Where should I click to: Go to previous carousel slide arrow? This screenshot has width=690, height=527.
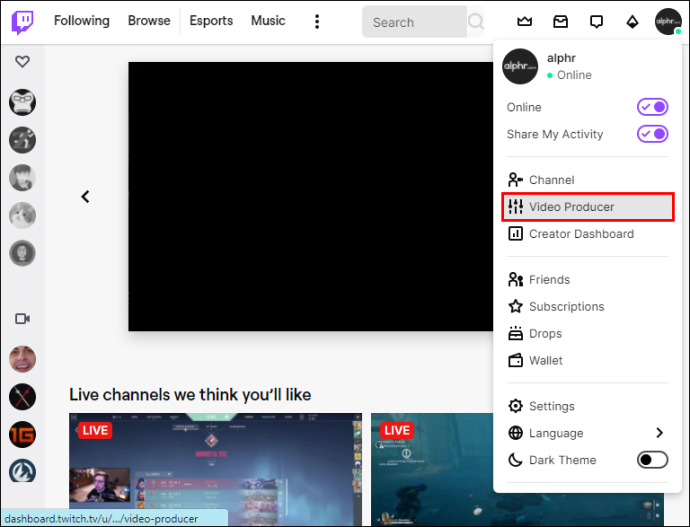85,197
